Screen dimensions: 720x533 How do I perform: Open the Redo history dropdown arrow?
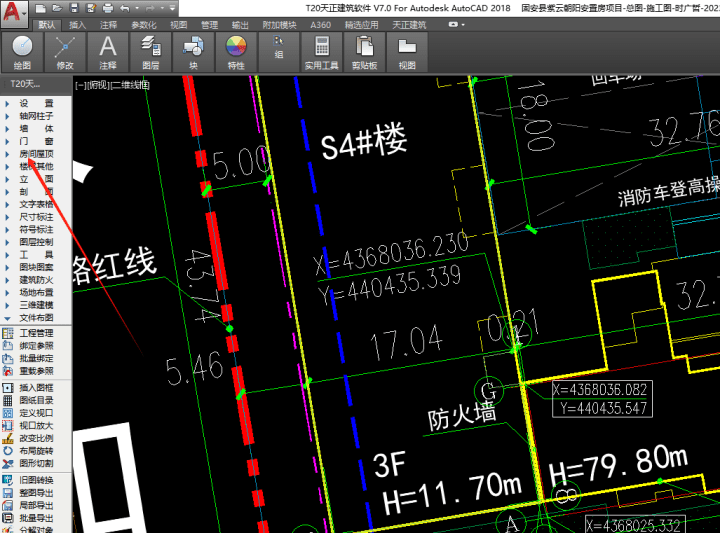click(x=162, y=8)
